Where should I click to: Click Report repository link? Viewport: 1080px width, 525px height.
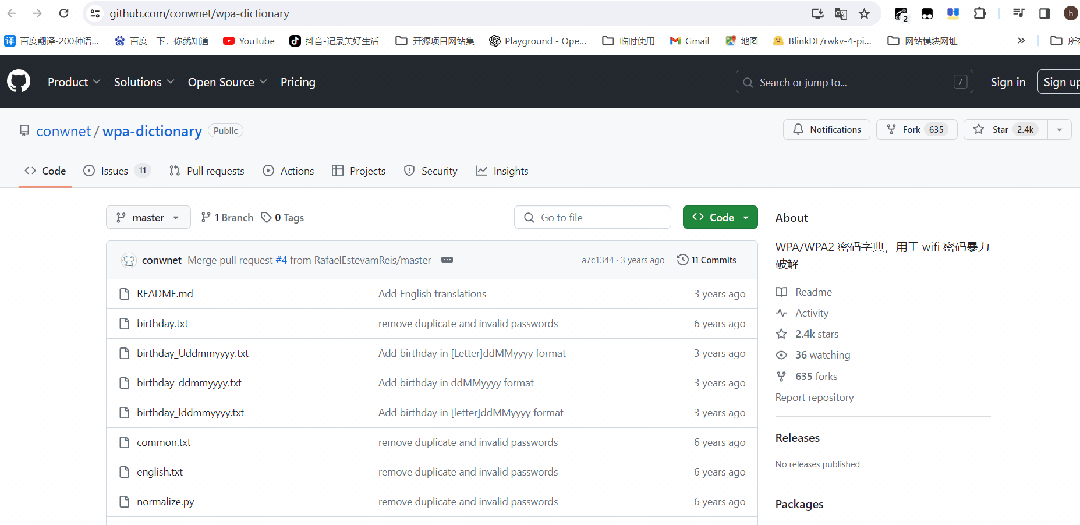click(x=814, y=397)
